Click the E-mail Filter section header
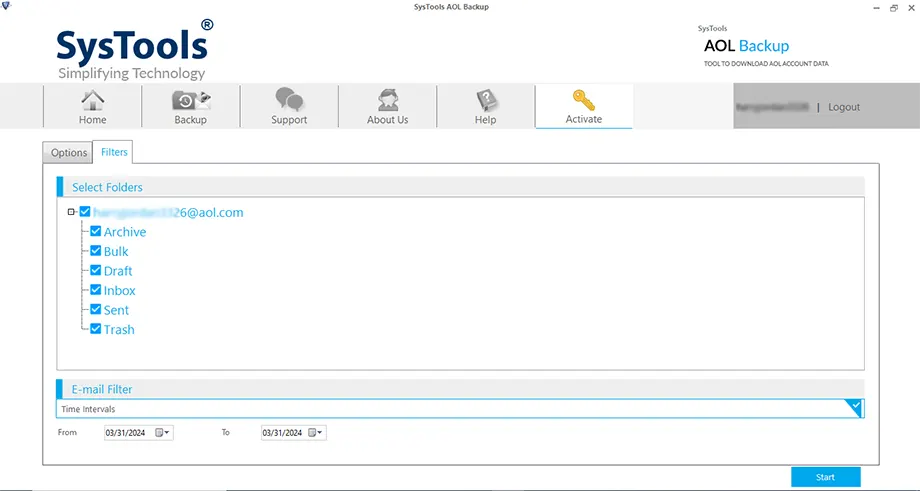Screen dimensions: 920x491 pyautogui.click(x=460, y=389)
